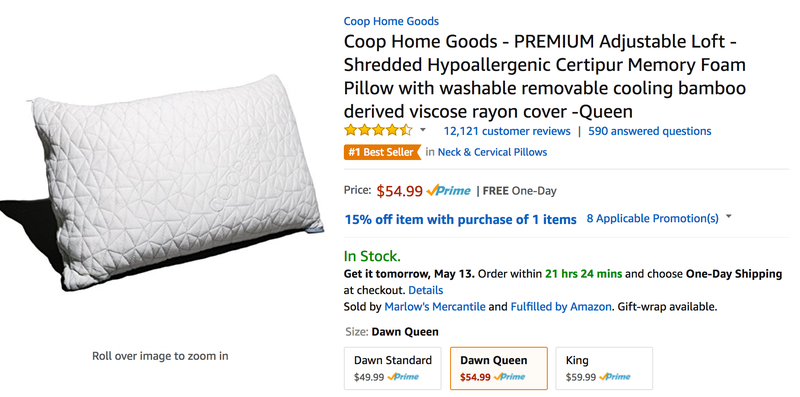The image size is (800, 397).
Task: Select the Dawn Queen size option
Action: (498, 368)
